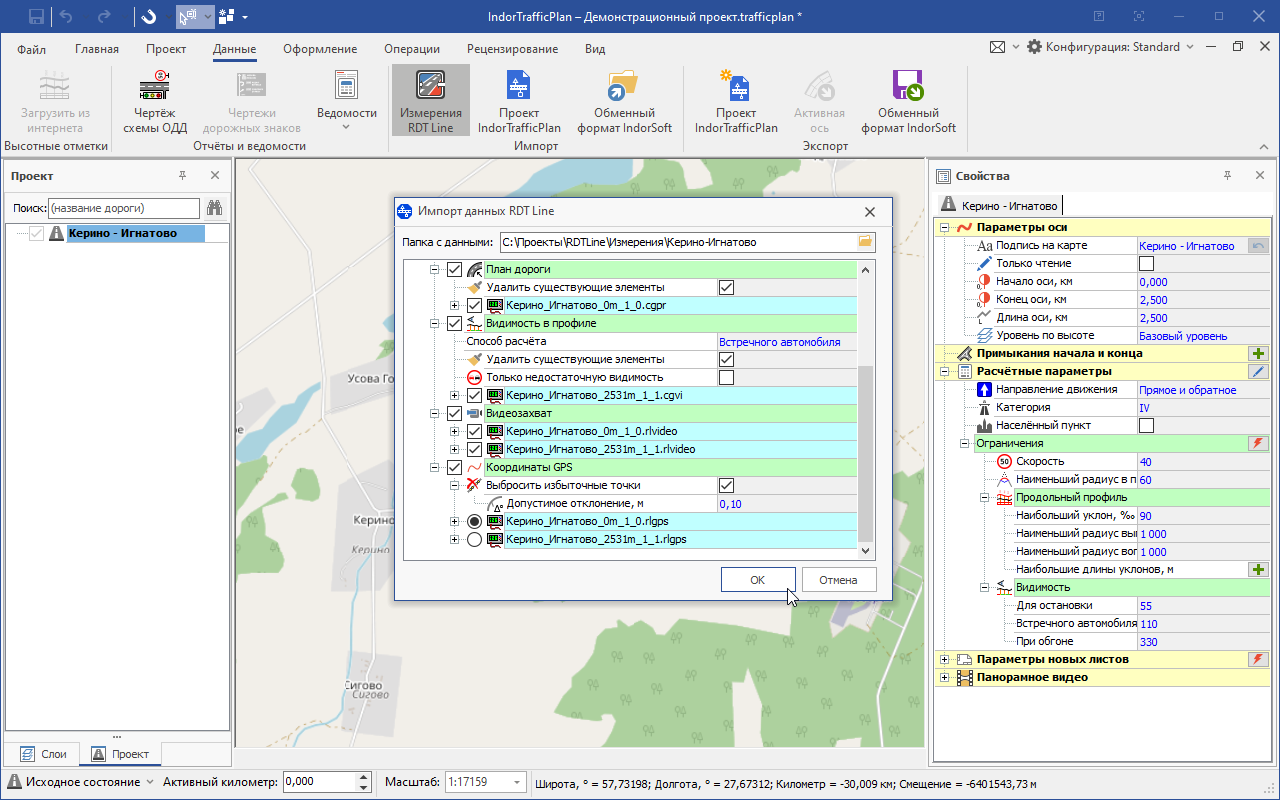Uncheck Выбросить избыточные точки checkbox
The width and height of the screenshot is (1280, 800).
[x=727, y=486]
